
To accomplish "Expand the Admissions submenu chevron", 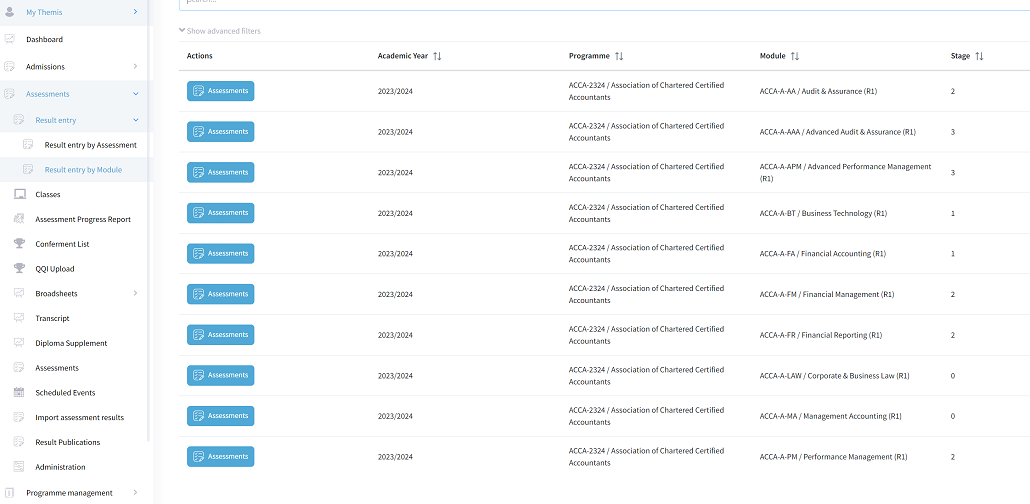I will 135,66.
